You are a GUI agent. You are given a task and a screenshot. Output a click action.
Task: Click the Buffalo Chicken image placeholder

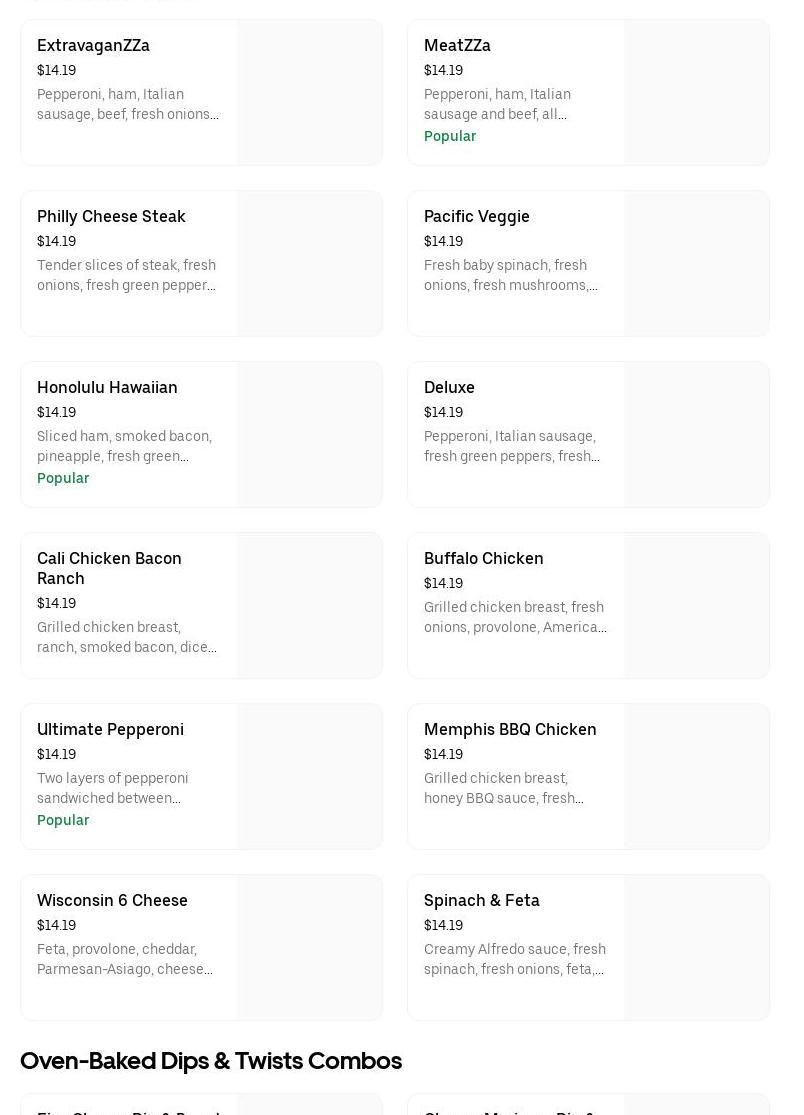click(x=696, y=605)
